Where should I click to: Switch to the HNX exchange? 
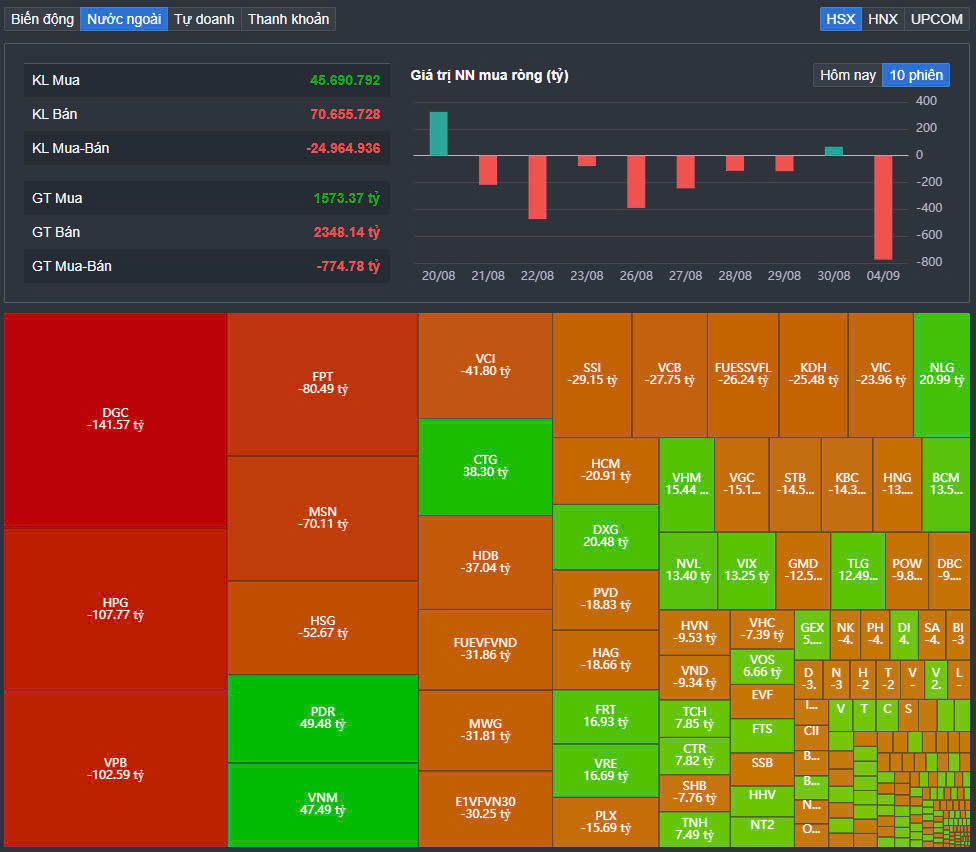[x=883, y=19]
